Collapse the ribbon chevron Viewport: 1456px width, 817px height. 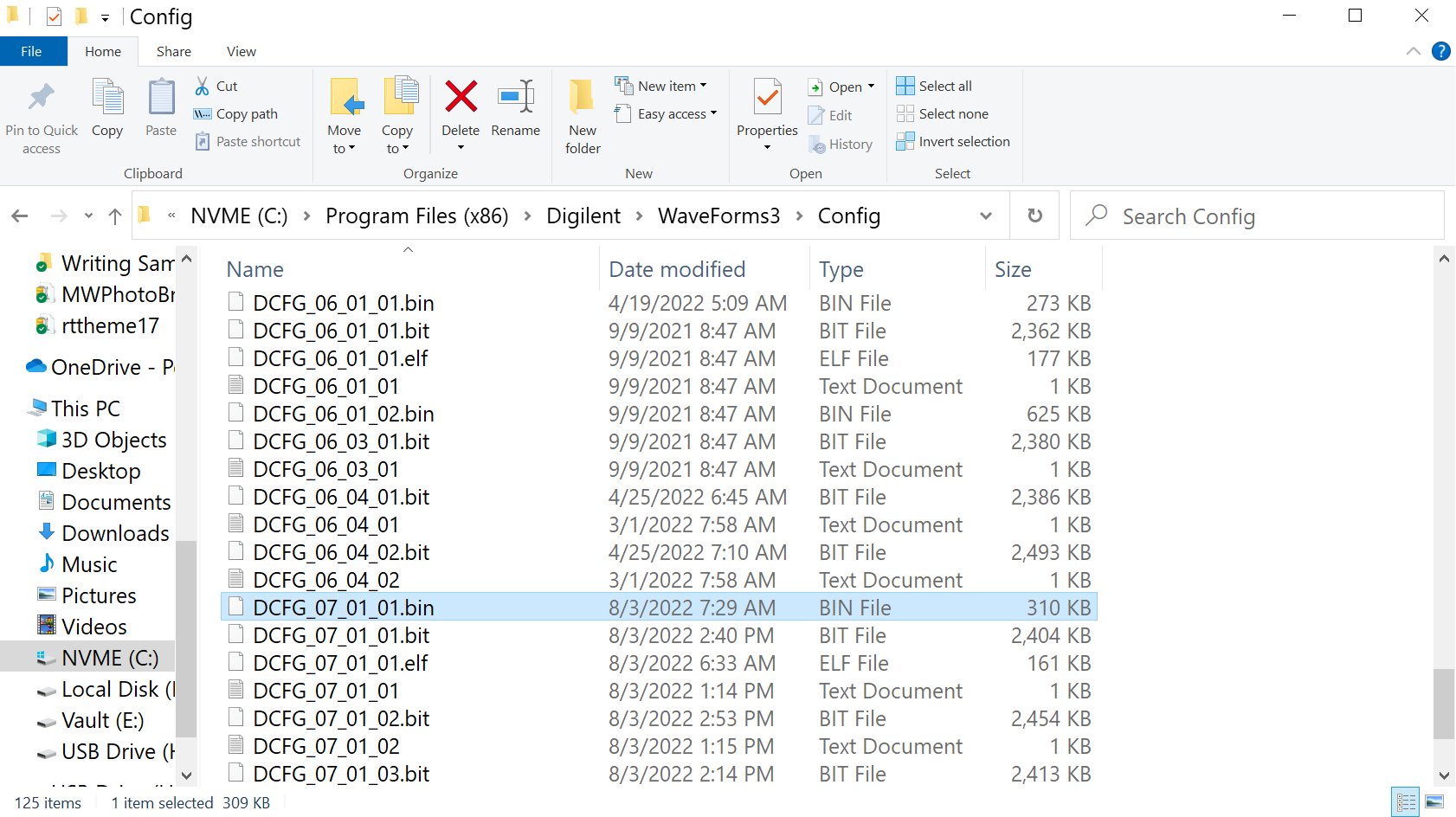[x=1414, y=51]
